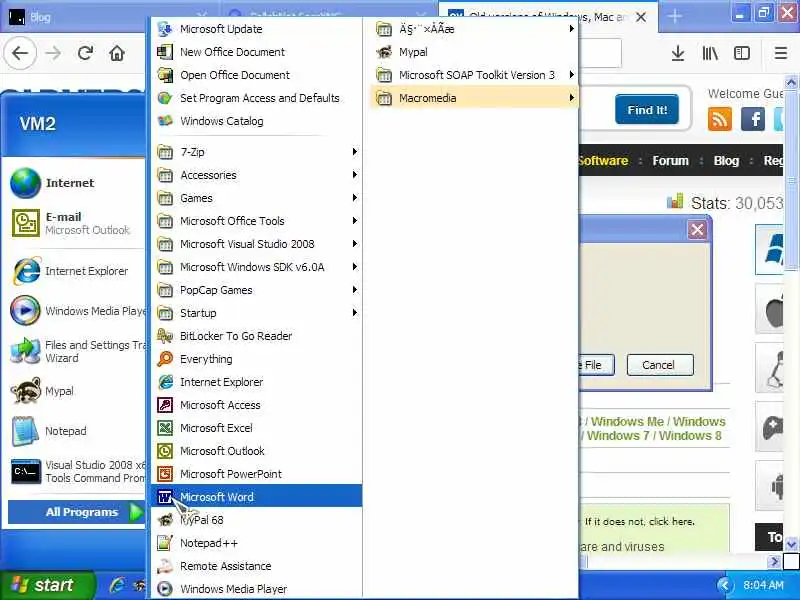
Task: Start Microsoft PowerPoint
Action: [x=257, y=473]
